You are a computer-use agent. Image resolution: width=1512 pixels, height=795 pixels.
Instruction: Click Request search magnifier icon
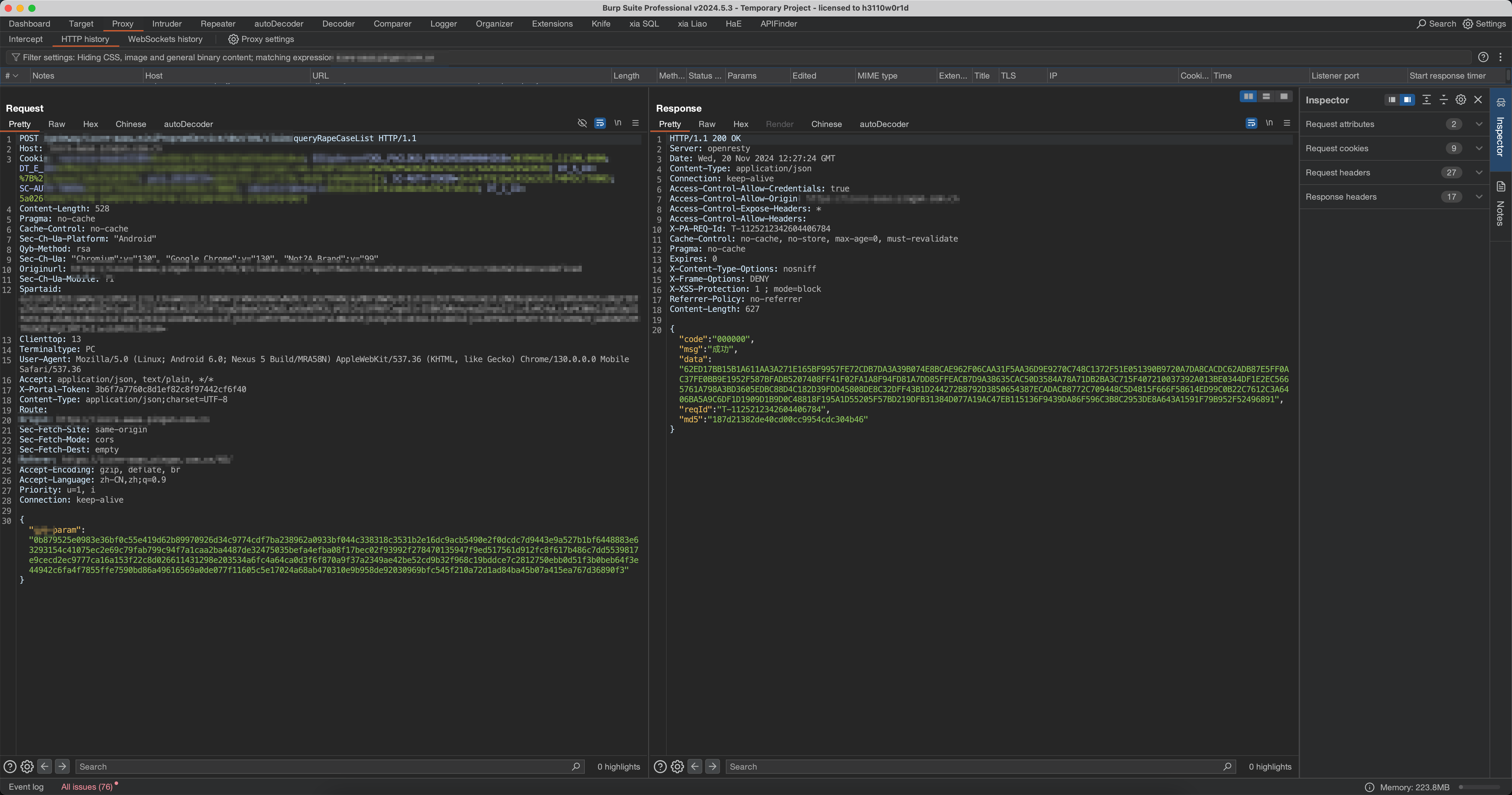[x=576, y=766]
